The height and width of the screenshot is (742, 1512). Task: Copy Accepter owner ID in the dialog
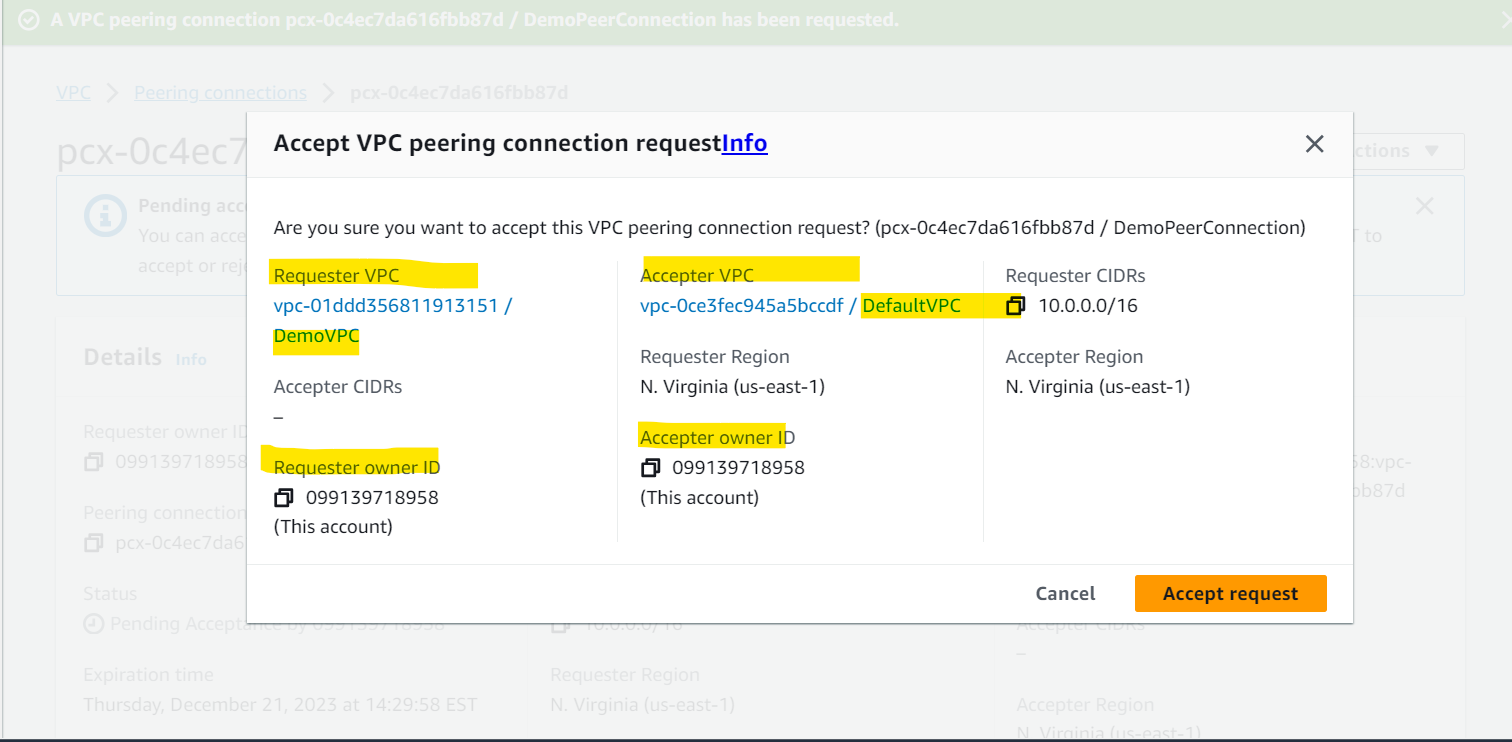click(650, 467)
